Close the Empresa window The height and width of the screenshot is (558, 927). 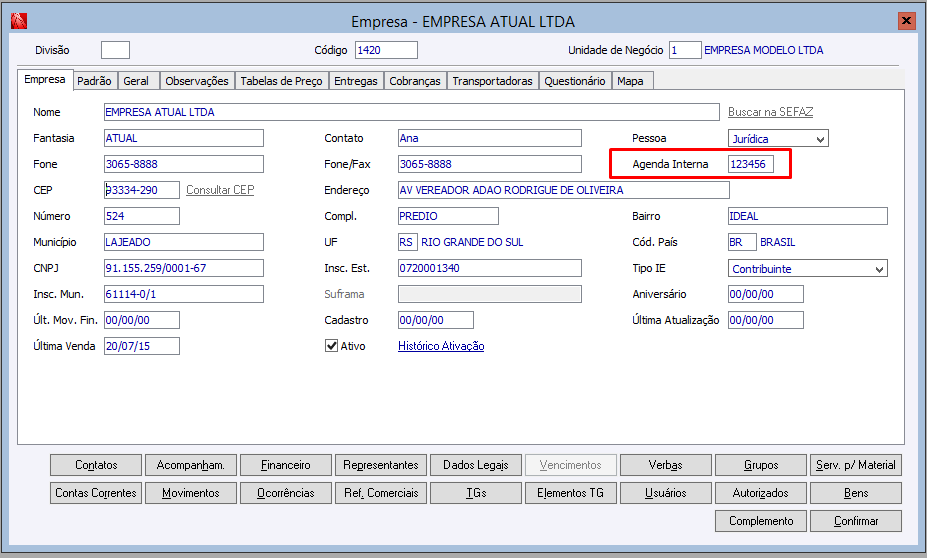(x=906, y=21)
